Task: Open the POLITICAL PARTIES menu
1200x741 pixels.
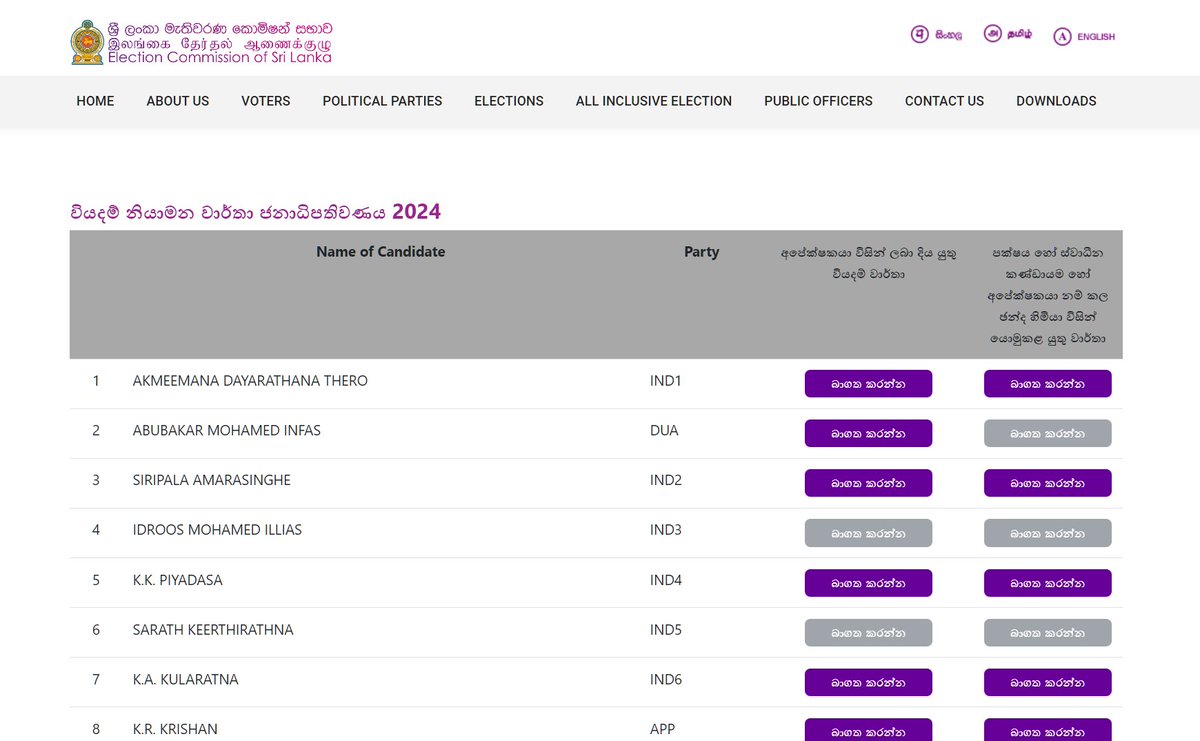Action: click(382, 101)
